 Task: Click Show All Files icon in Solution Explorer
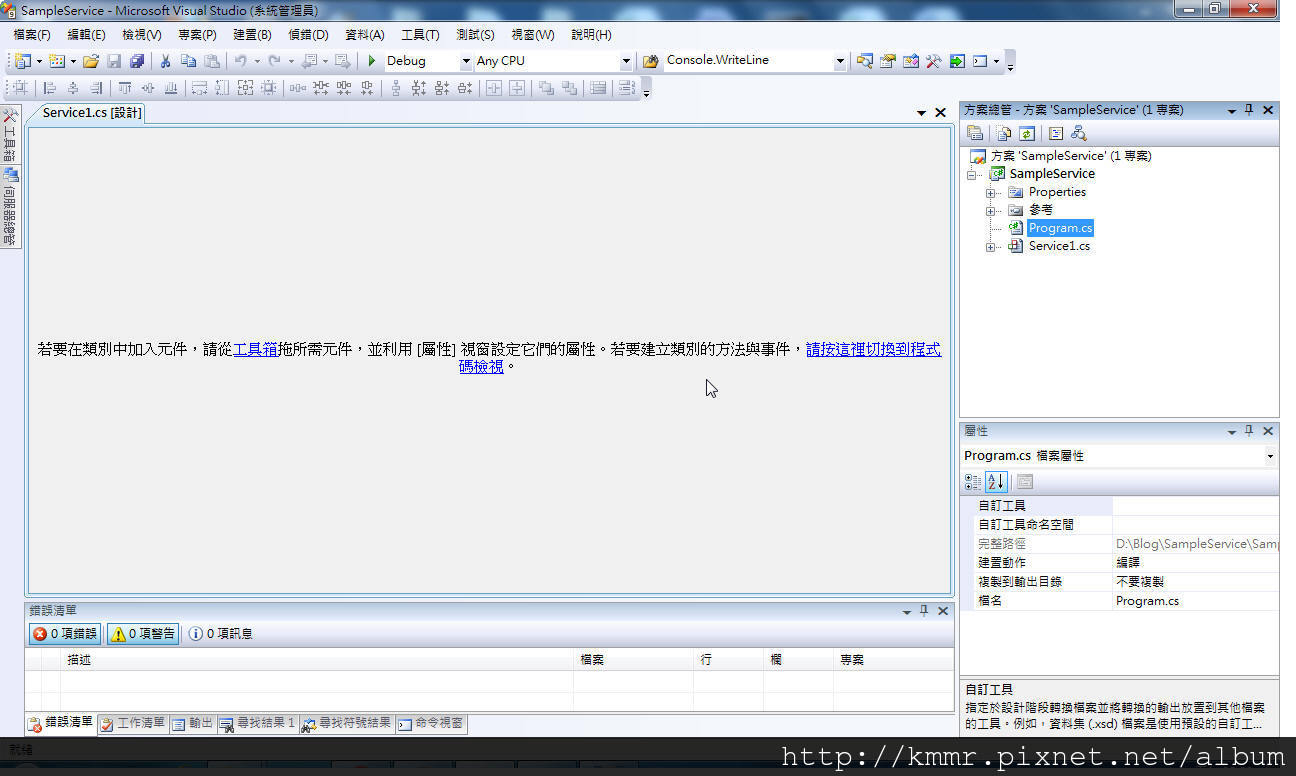click(x=1004, y=133)
